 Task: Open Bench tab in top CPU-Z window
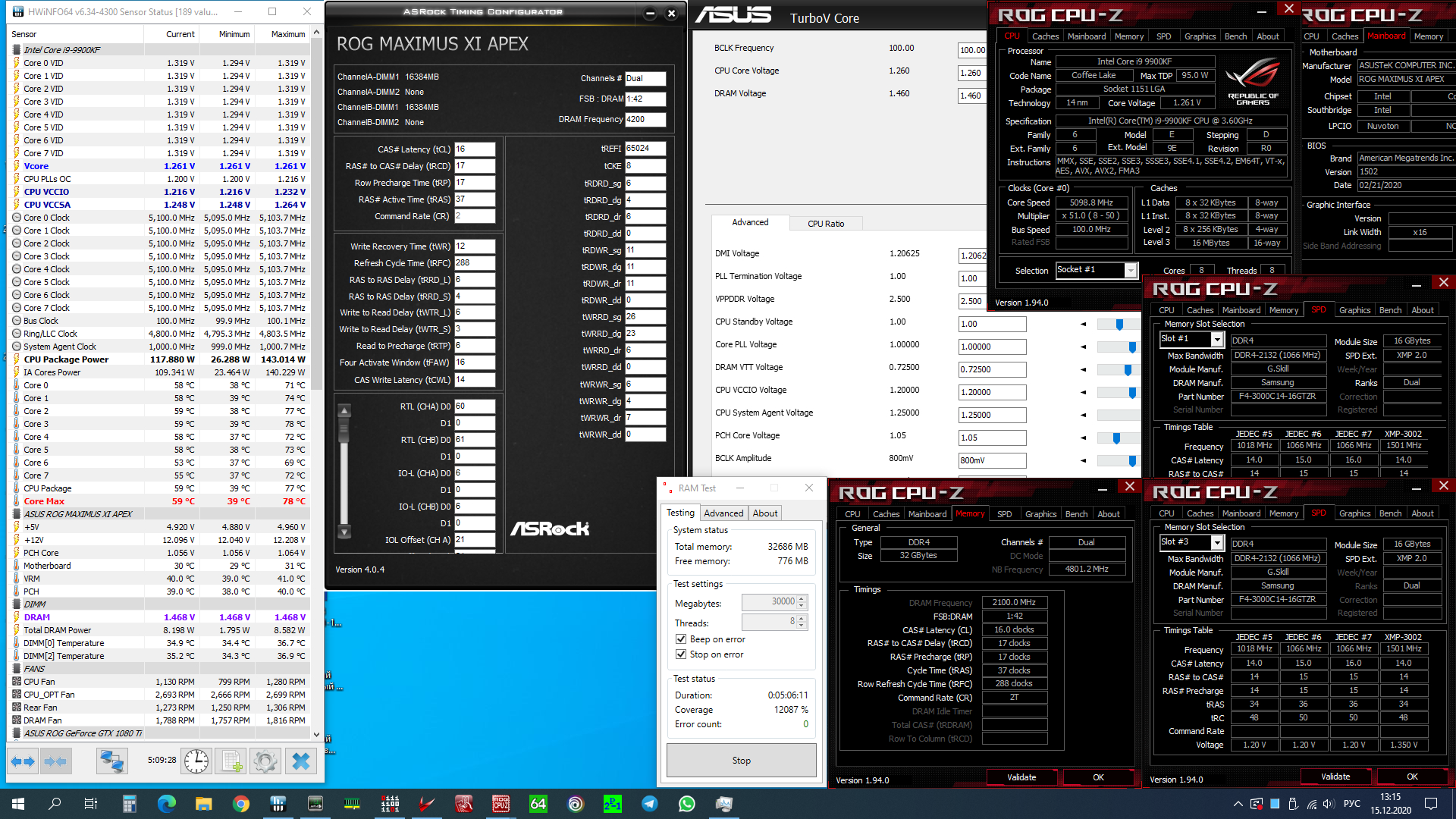point(1235,36)
